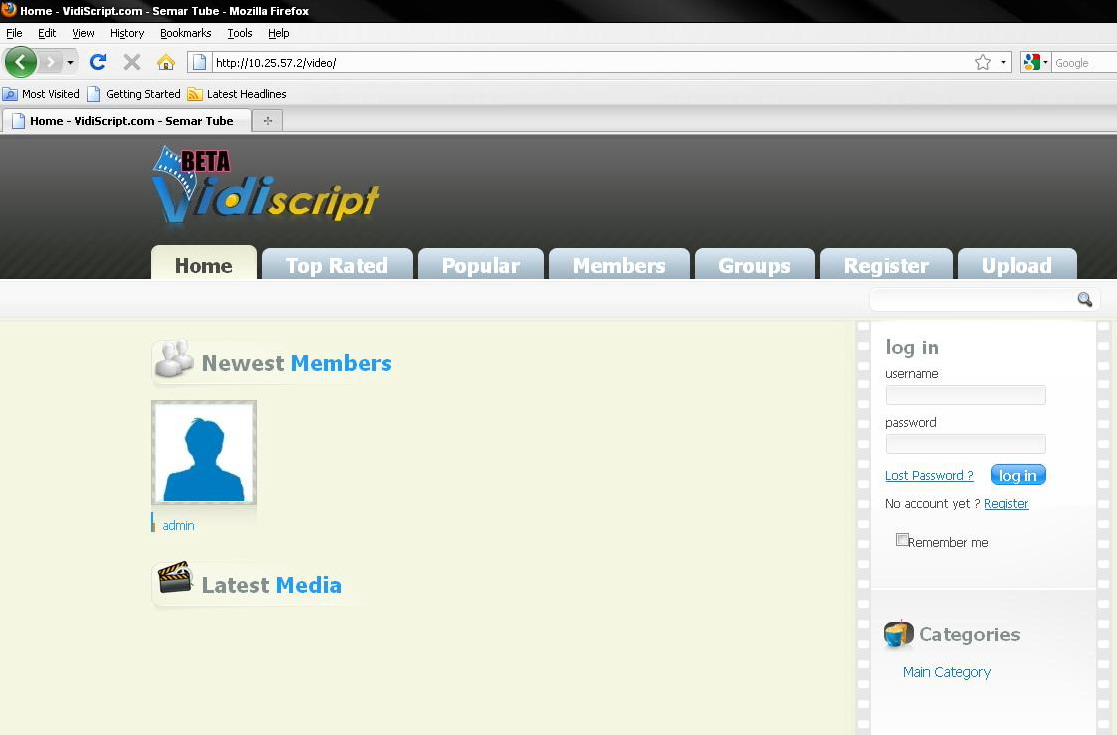Click the Categories box icon
The image size is (1117, 735).
(898, 633)
